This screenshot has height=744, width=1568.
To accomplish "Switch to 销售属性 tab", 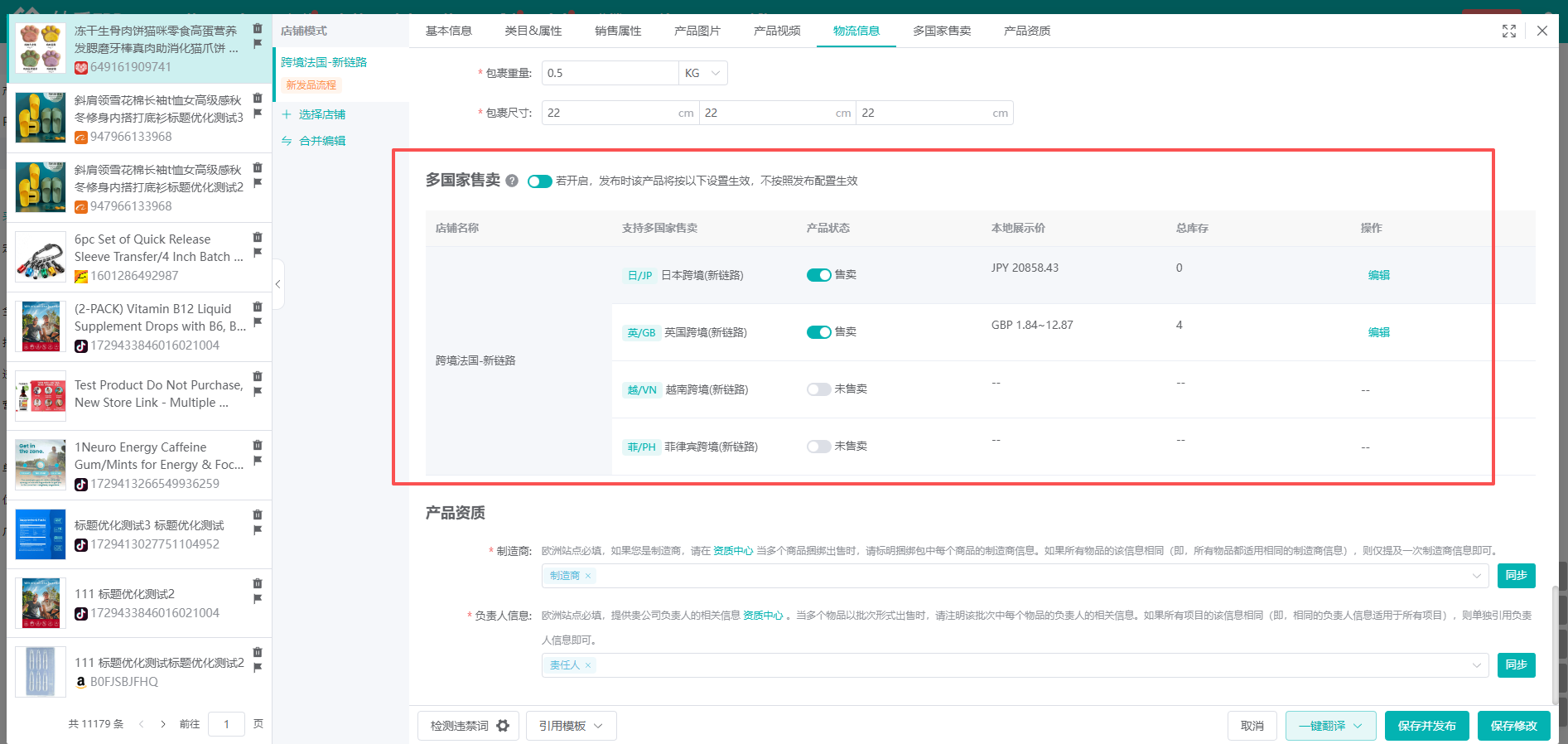I will [x=618, y=31].
